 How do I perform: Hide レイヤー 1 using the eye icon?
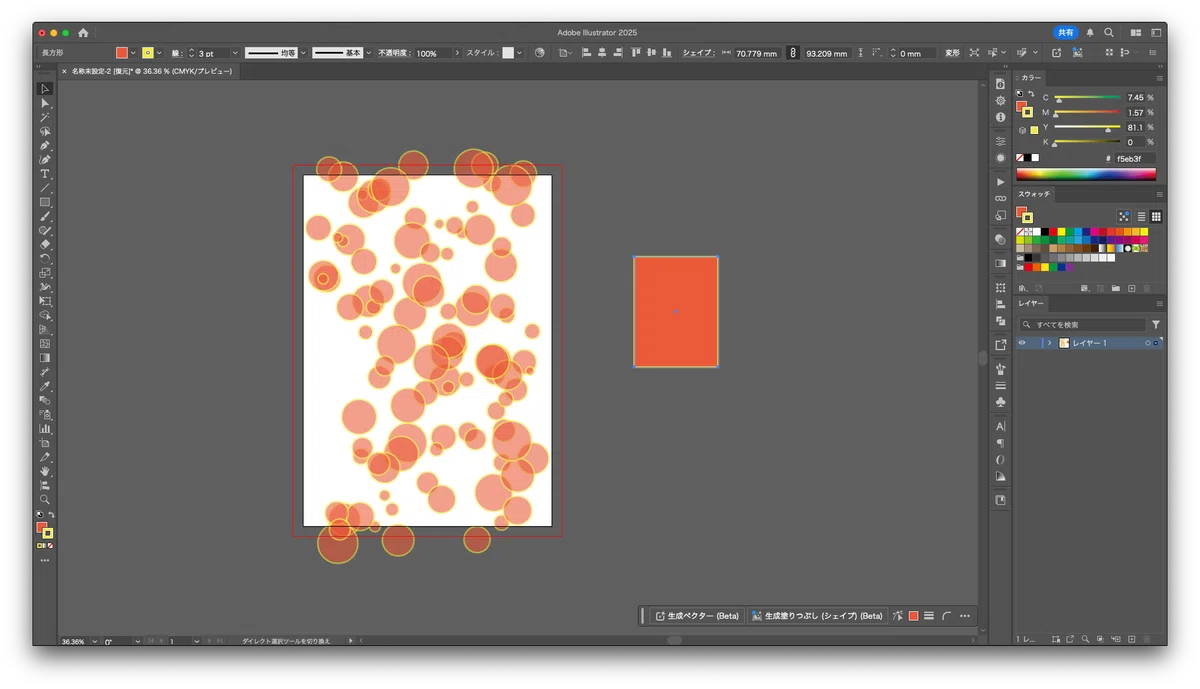tap(1022, 343)
